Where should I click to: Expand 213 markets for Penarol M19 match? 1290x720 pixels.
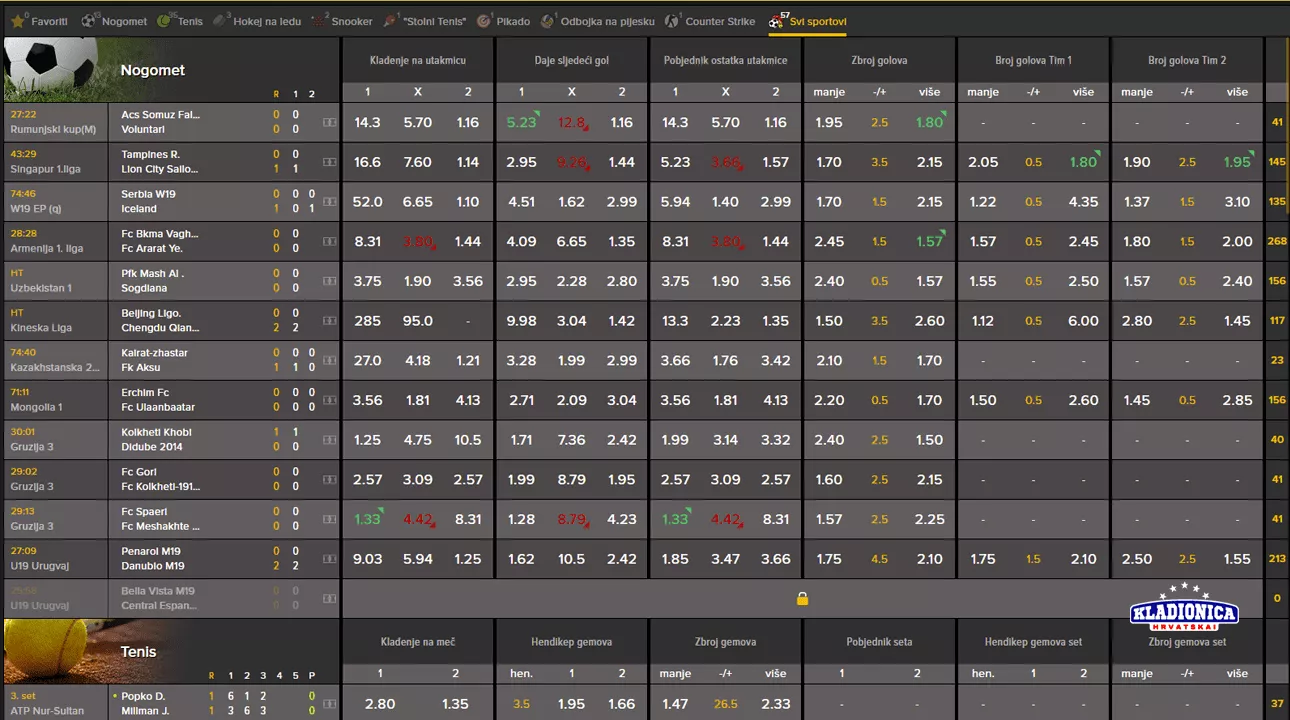coord(1276,559)
